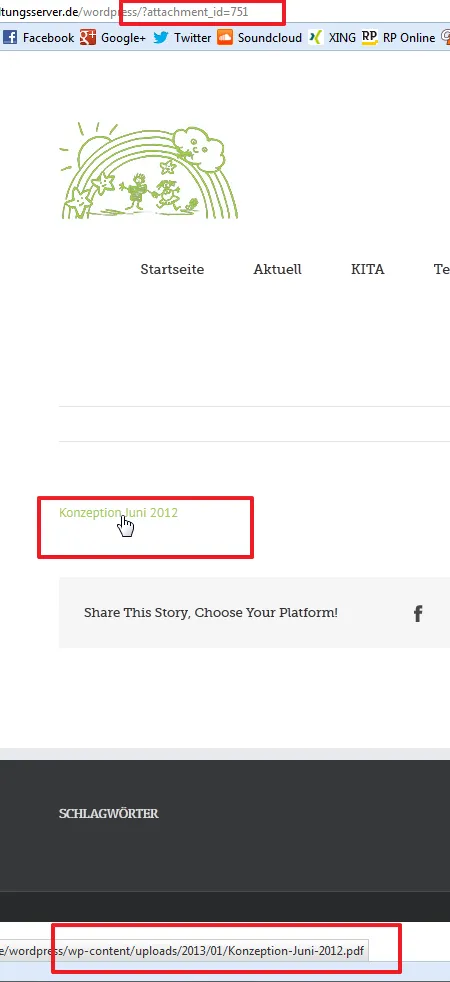
Task: Open the KITA menu item
Action: [x=367, y=269]
